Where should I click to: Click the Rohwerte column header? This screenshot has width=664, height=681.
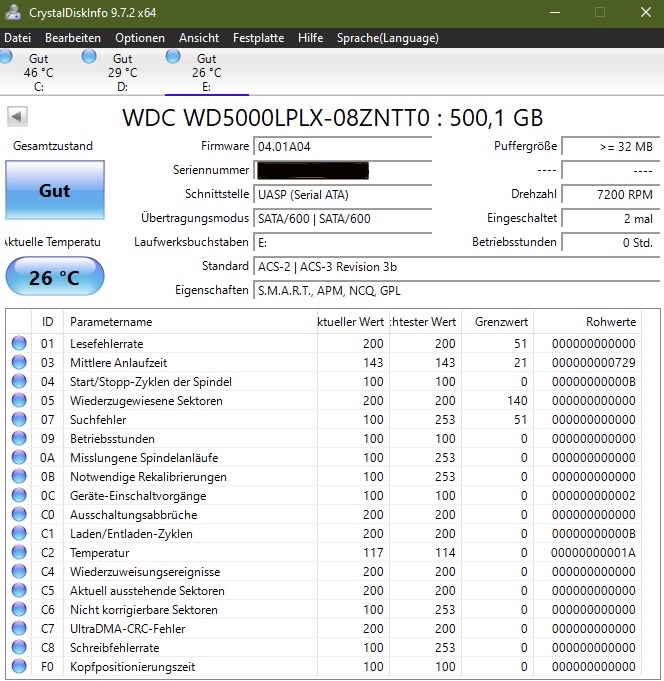pos(588,321)
